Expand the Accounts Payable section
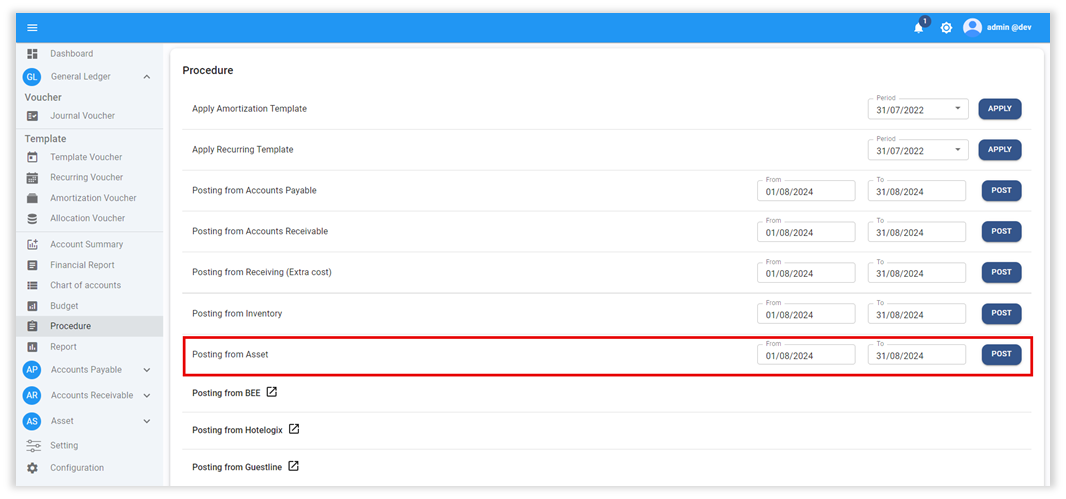 click(147, 370)
